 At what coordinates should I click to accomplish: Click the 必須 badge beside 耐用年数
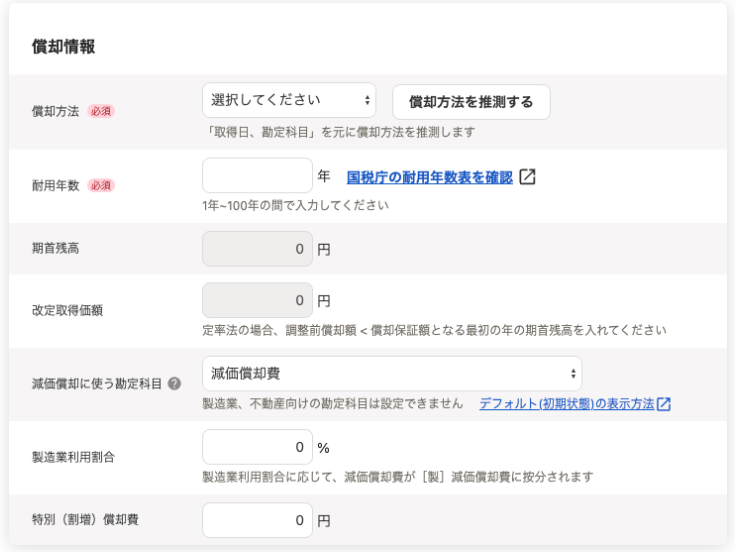101,185
